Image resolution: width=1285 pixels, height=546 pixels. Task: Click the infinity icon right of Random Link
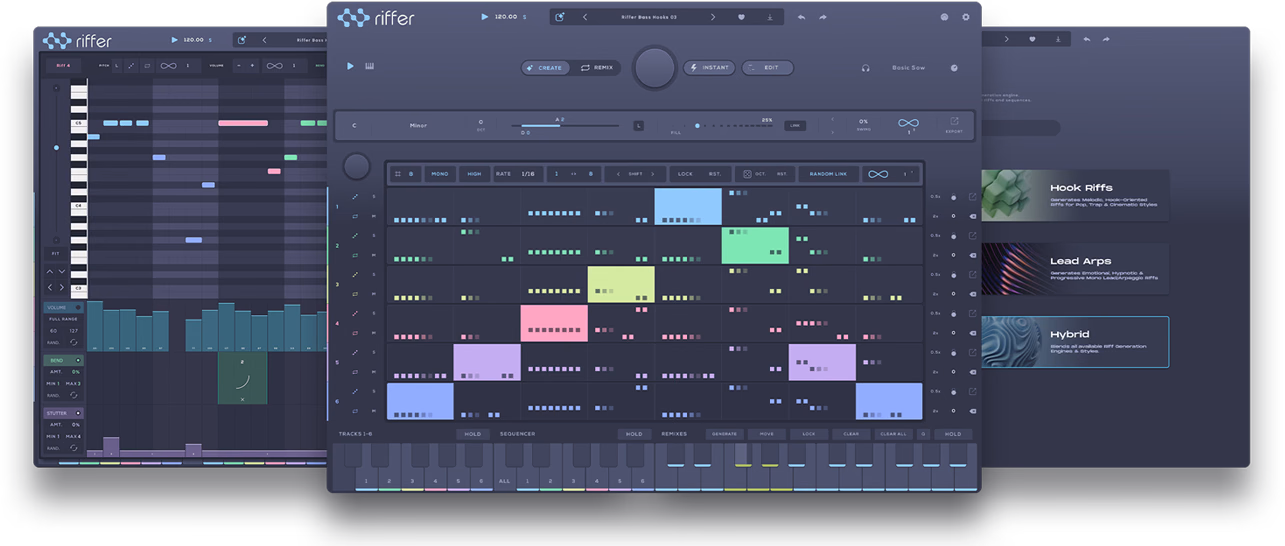878,174
